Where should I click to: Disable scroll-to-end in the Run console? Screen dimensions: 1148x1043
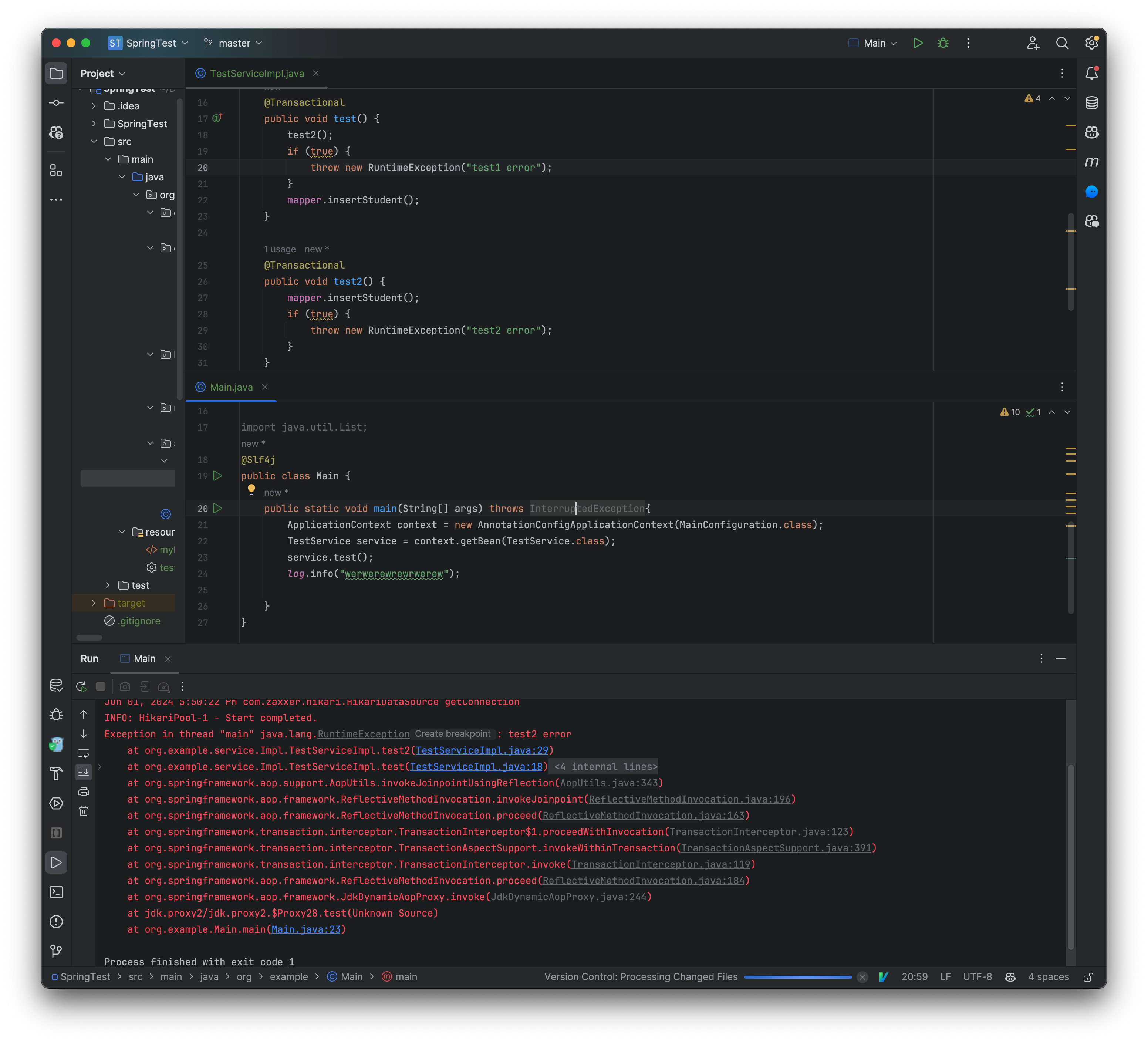pos(84,773)
